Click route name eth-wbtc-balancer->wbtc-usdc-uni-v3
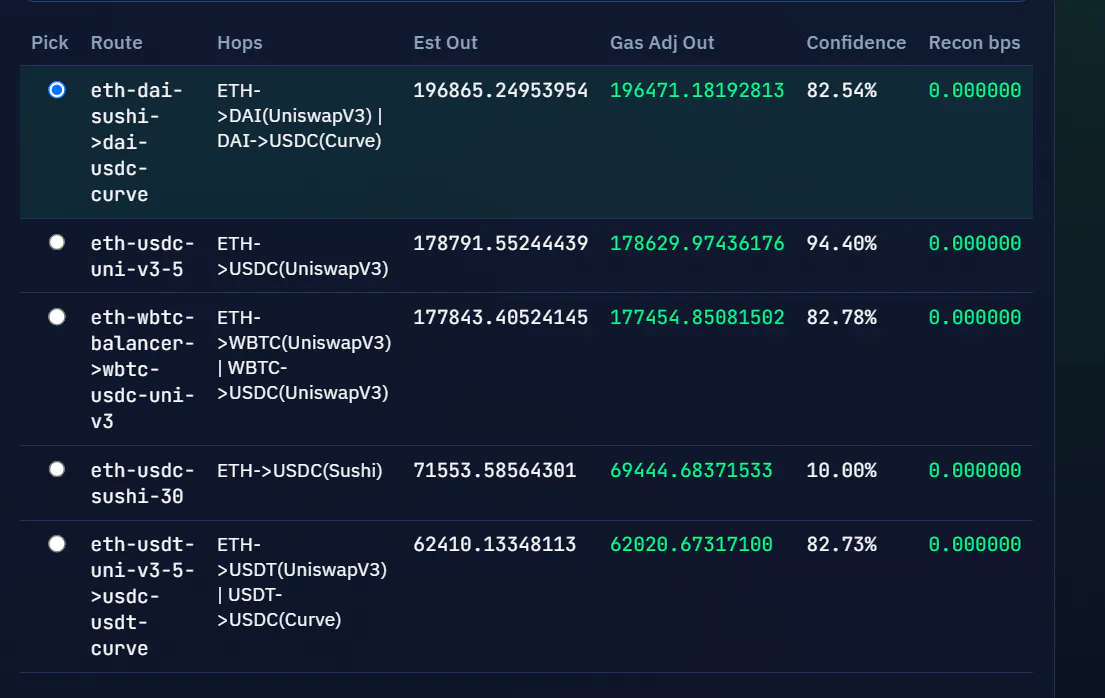Image resolution: width=1105 pixels, height=698 pixels. coord(142,369)
